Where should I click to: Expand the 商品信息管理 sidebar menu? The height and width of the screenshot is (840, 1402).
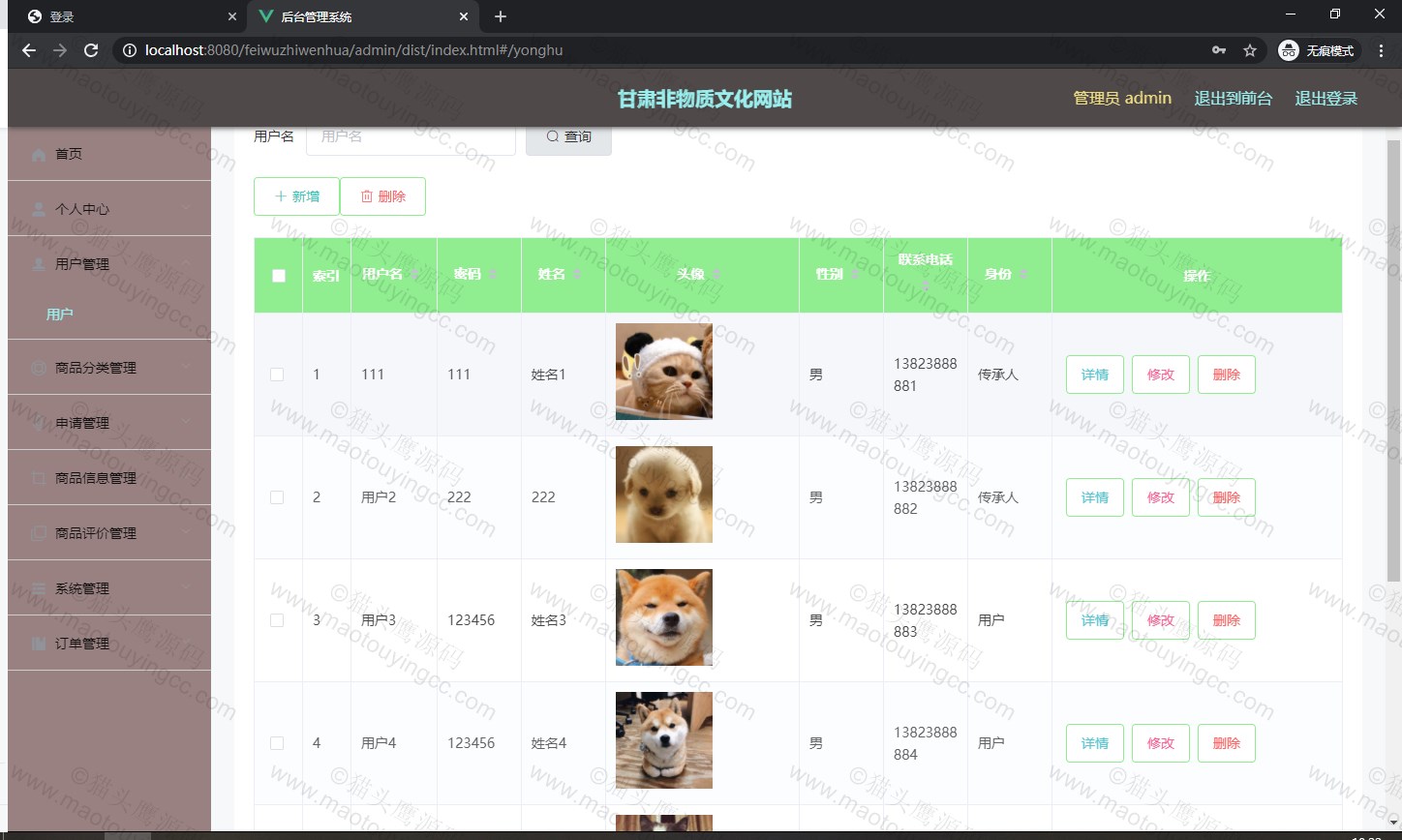[x=109, y=478]
